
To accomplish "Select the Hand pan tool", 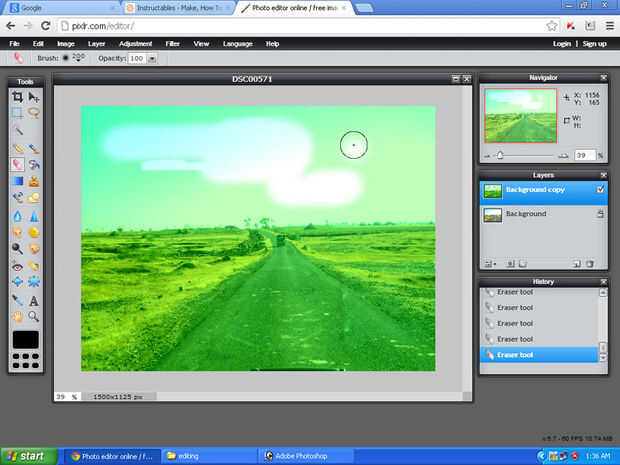I will tap(17, 316).
